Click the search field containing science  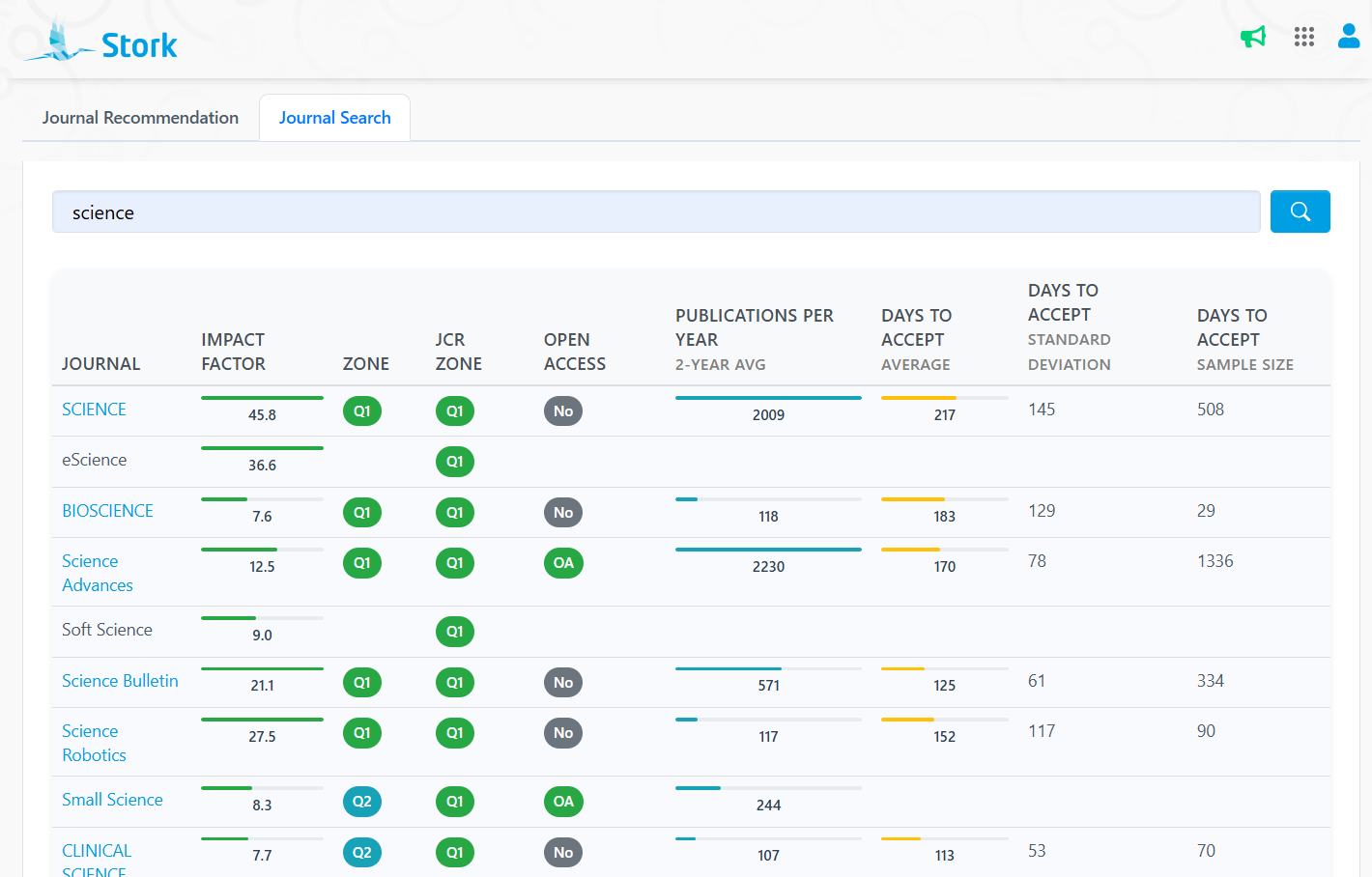pos(655,212)
